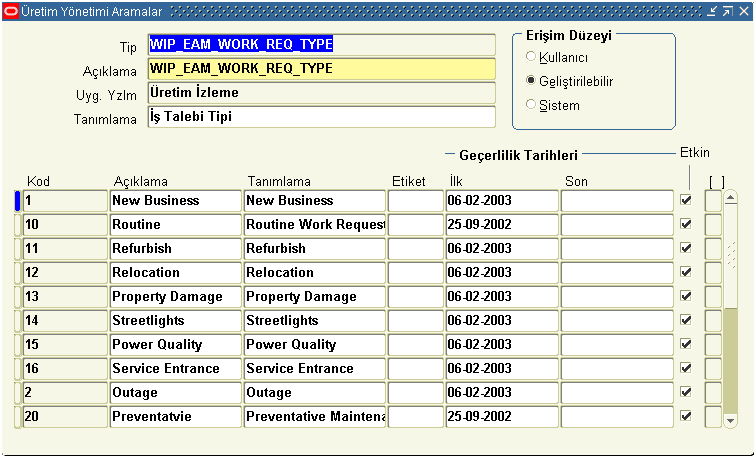Select the Kullanıcı access level radio button
Screen dimensions: 756x458
(531, 56)
